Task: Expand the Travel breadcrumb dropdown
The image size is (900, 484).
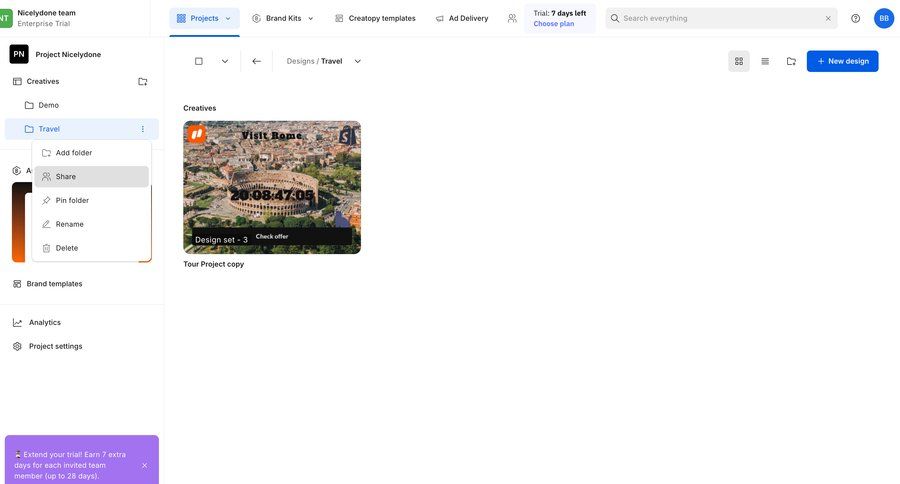Action: point(358,61)
